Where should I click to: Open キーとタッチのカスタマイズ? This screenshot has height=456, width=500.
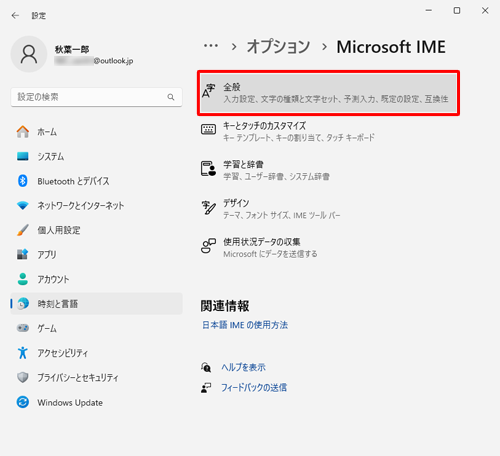(328, 132)
